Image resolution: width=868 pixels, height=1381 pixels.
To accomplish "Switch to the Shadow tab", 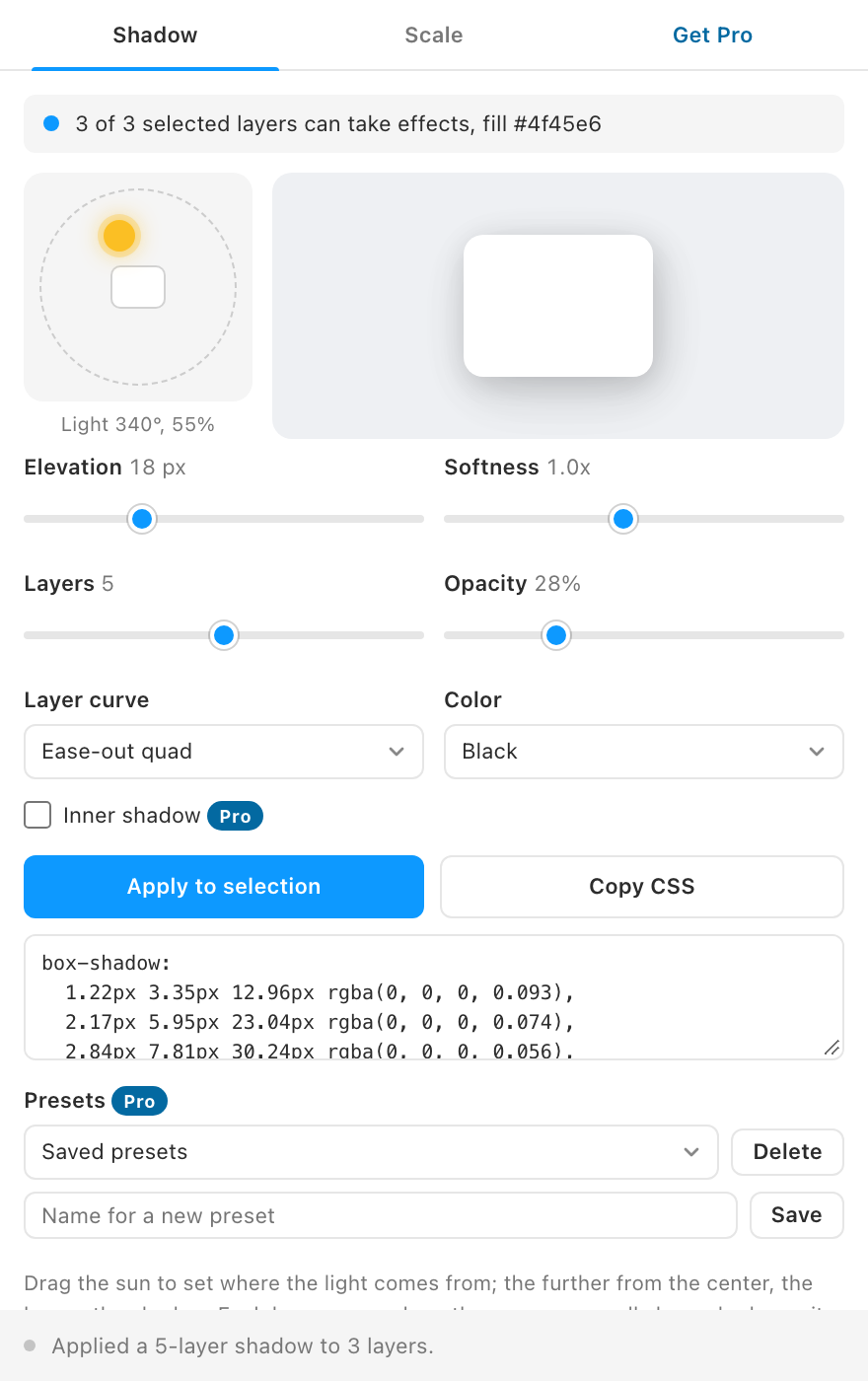I will click(x=155, y=36).
